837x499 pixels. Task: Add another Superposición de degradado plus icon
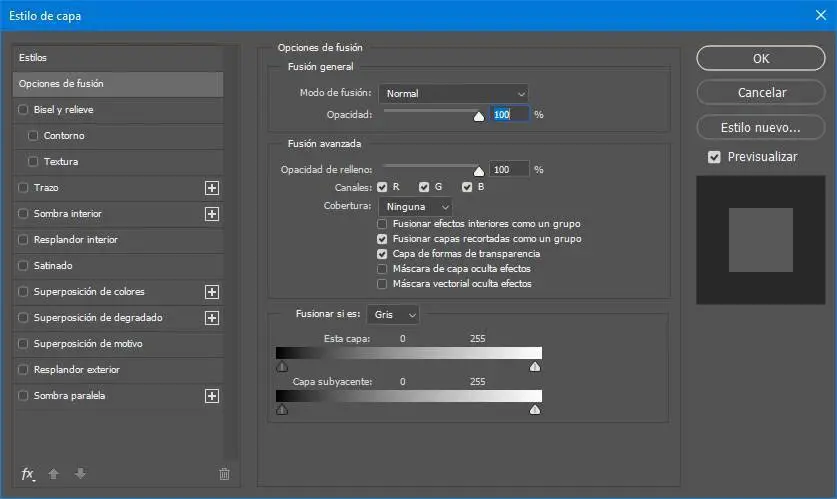point(212,318)
